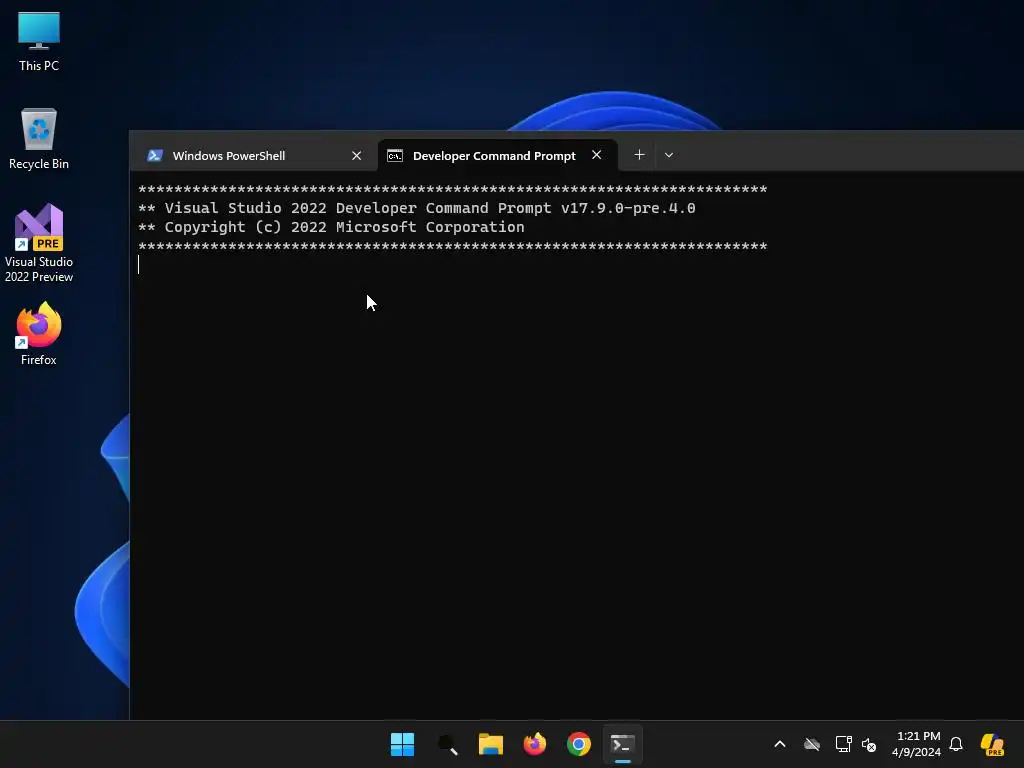
Task: Close the Developer Command Prompt tab
Action: click(x=596, y=155)
